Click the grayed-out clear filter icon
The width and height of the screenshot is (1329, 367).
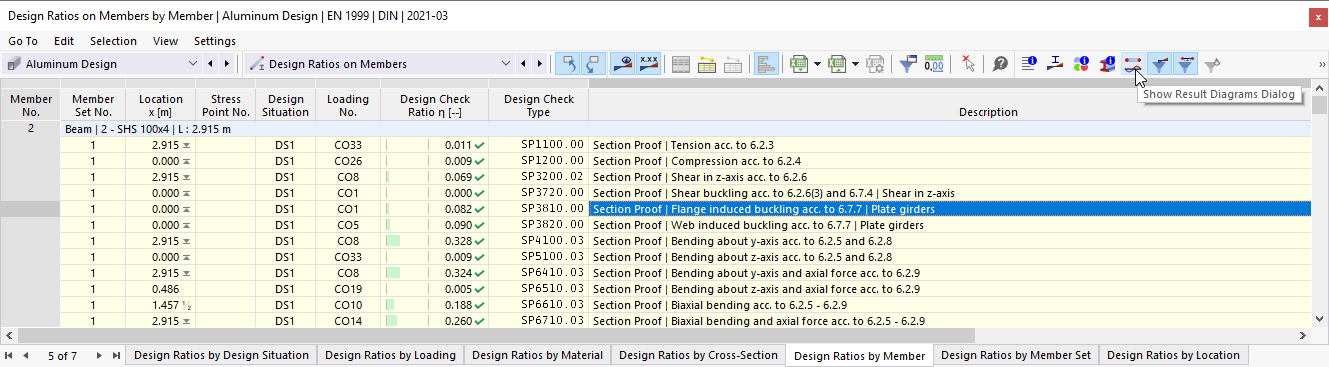(x=1212, y=64)
